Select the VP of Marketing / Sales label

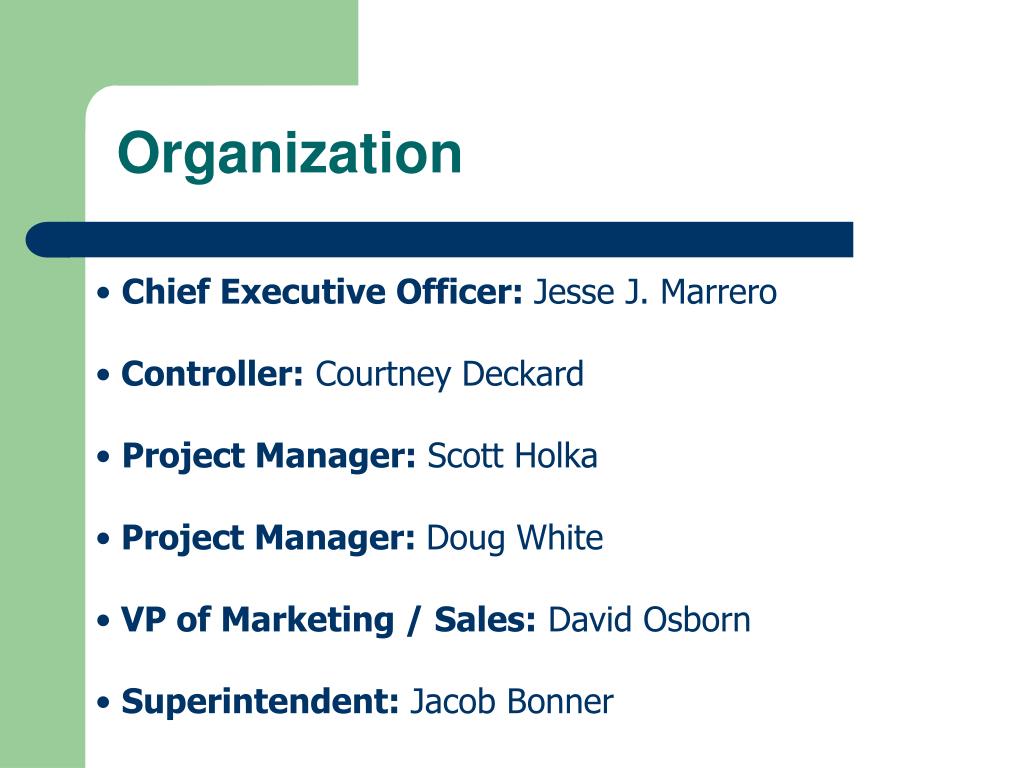[x=329, y=620]
